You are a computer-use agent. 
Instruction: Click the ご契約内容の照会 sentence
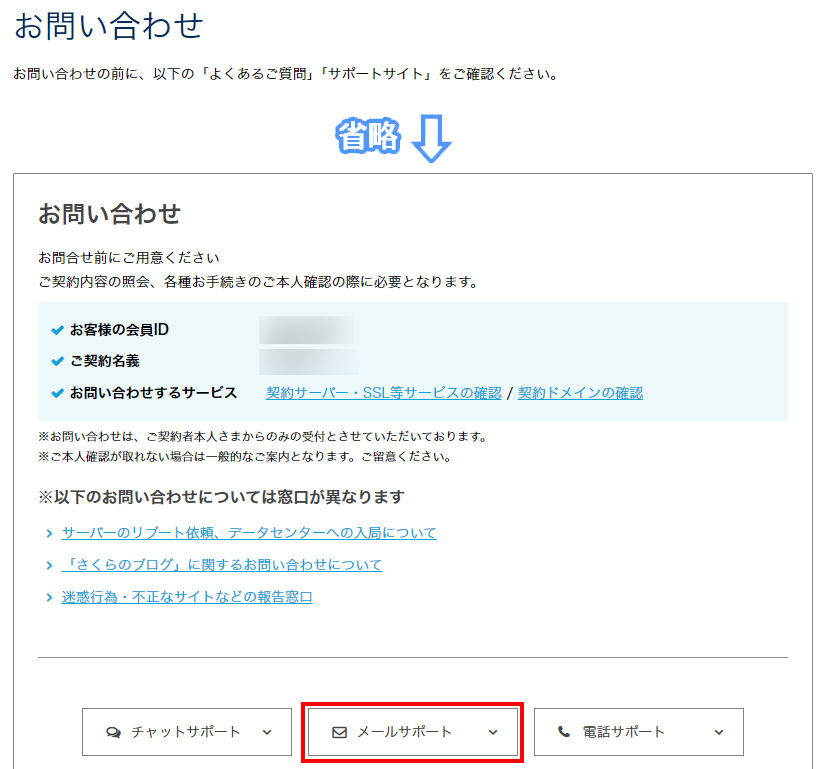tap(258, 282)
